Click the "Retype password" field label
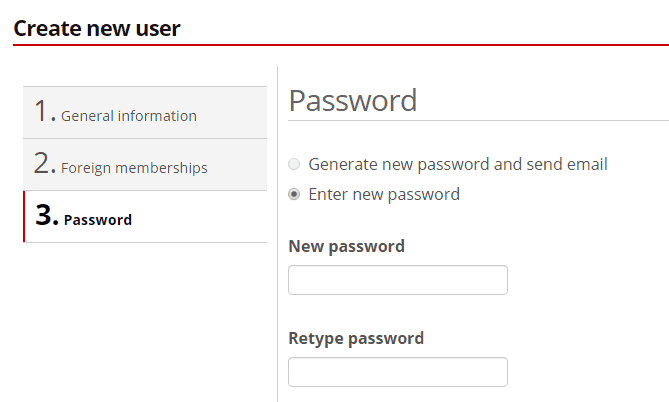This screenshot has width=669, height=402. [x=355, y=338]
